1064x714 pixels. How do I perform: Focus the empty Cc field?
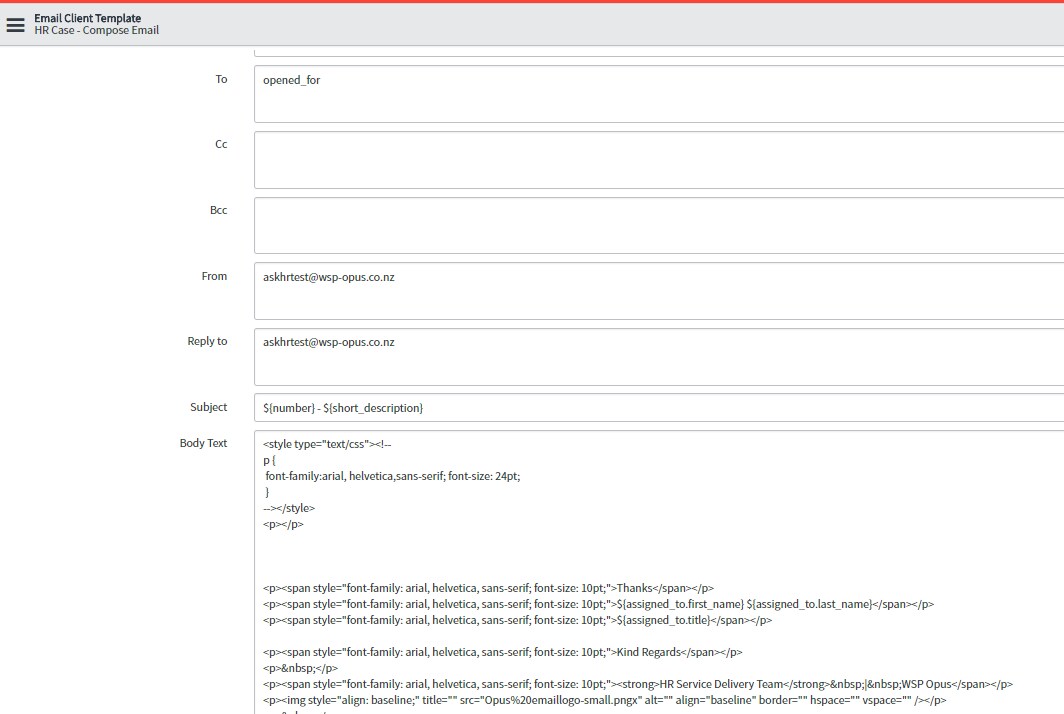pyautogui.click(x=659, y=160)
